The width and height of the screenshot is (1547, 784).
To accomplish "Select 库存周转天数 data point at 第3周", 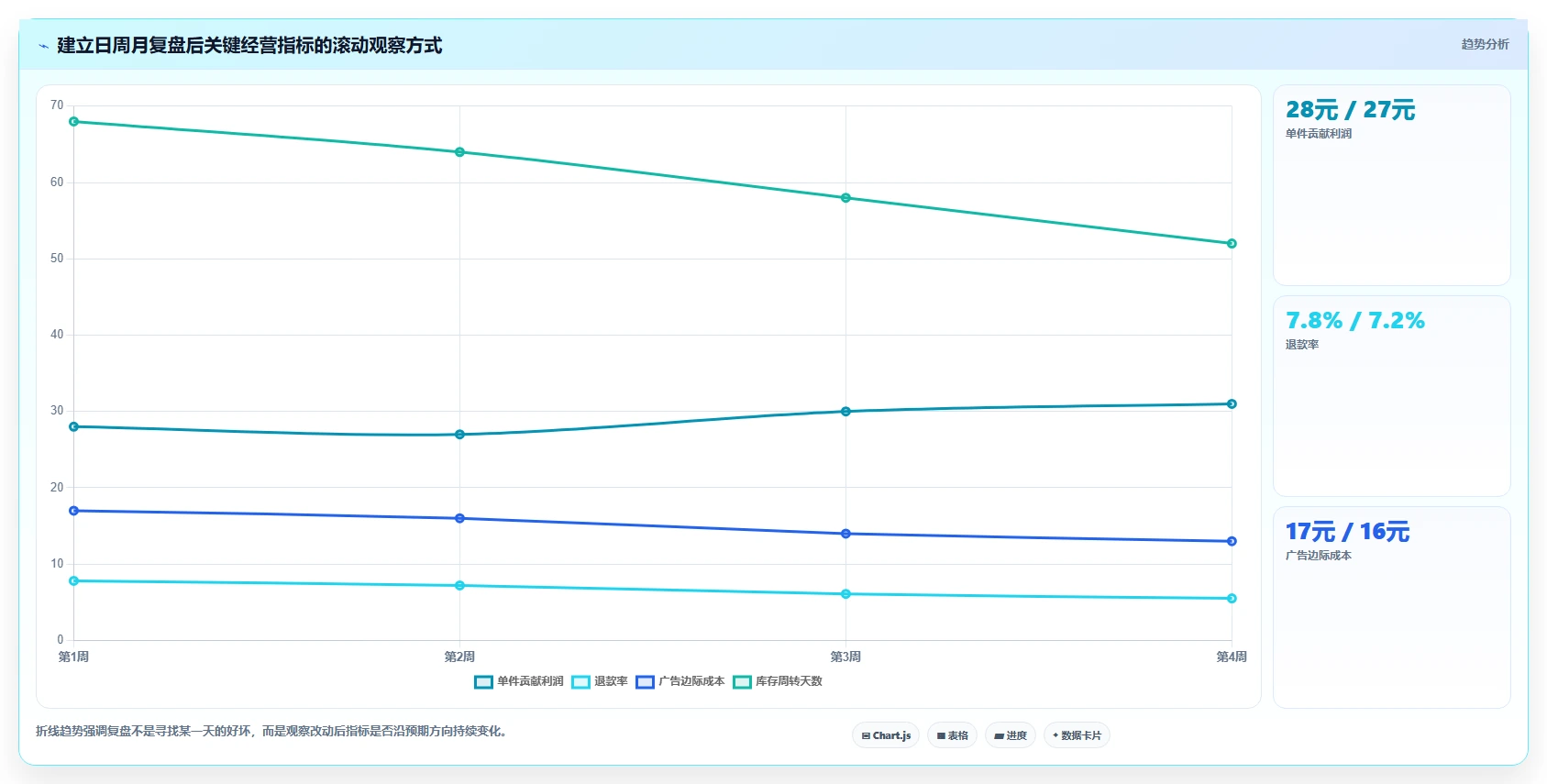I will (845, 198).
